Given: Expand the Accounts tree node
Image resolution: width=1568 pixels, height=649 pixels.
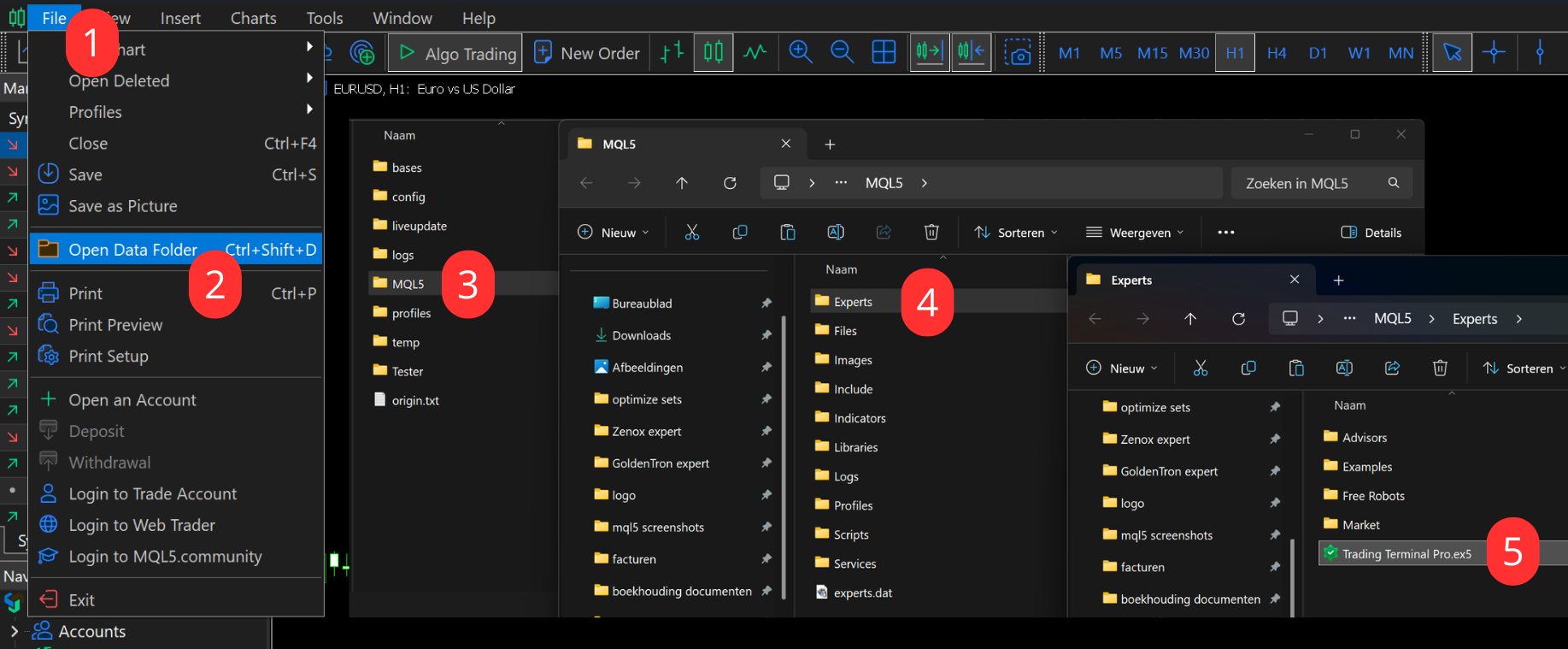Looking at the screenshot, I should pyautogui.click(x=14, y=632).
